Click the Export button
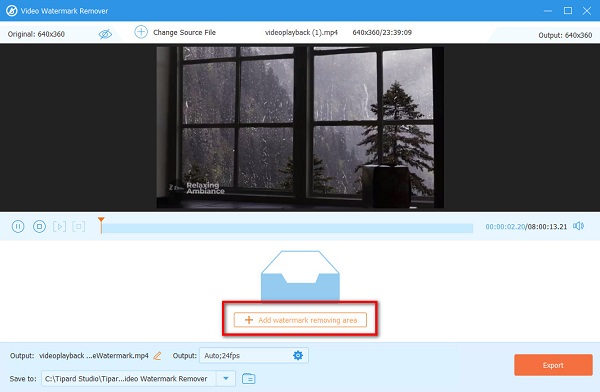600x392 pixels. (x=553, y=365)
